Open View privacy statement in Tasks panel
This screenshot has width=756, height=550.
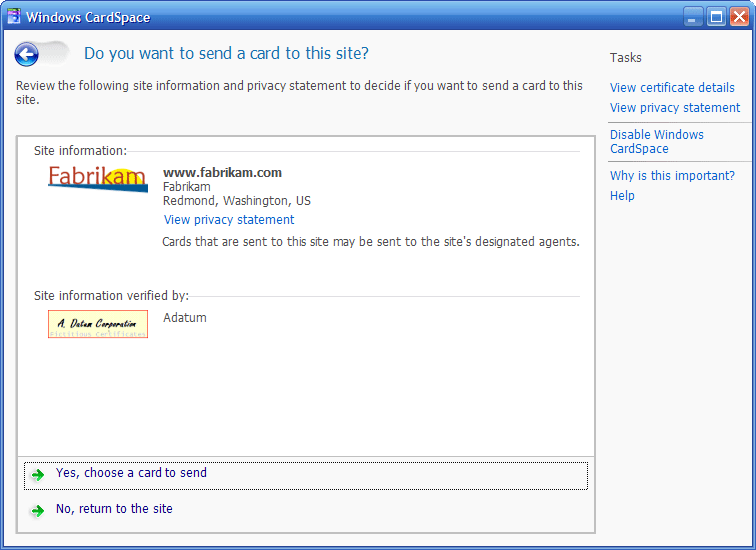click(675, 108)
